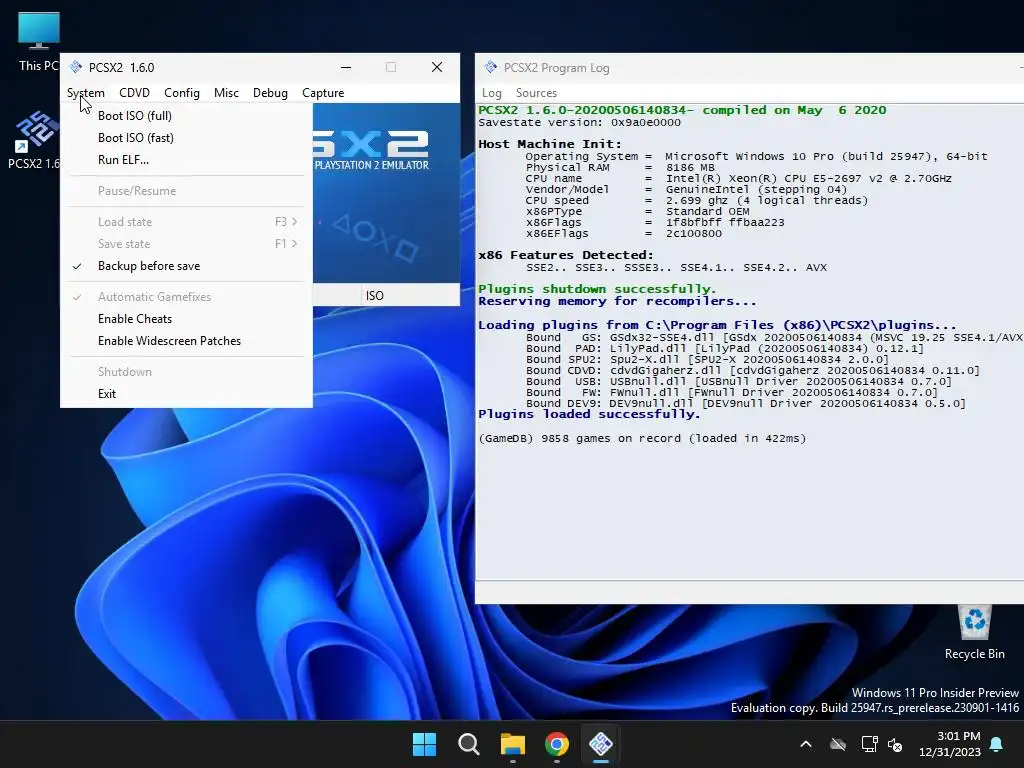
Task: Click the OneDrive cloud tray icon
Action: click(x=838, y=744)
